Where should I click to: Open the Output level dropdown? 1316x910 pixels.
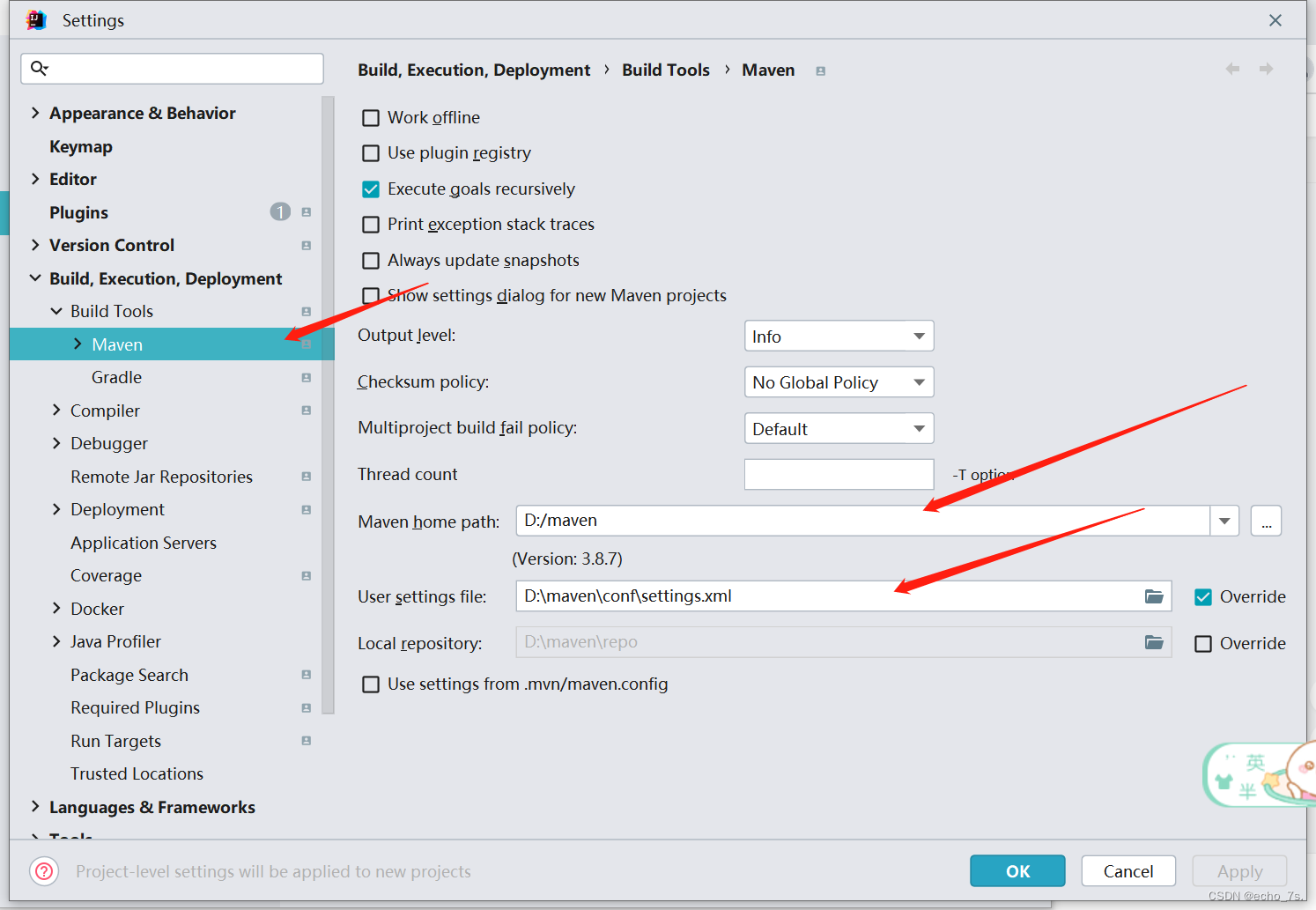839,336
